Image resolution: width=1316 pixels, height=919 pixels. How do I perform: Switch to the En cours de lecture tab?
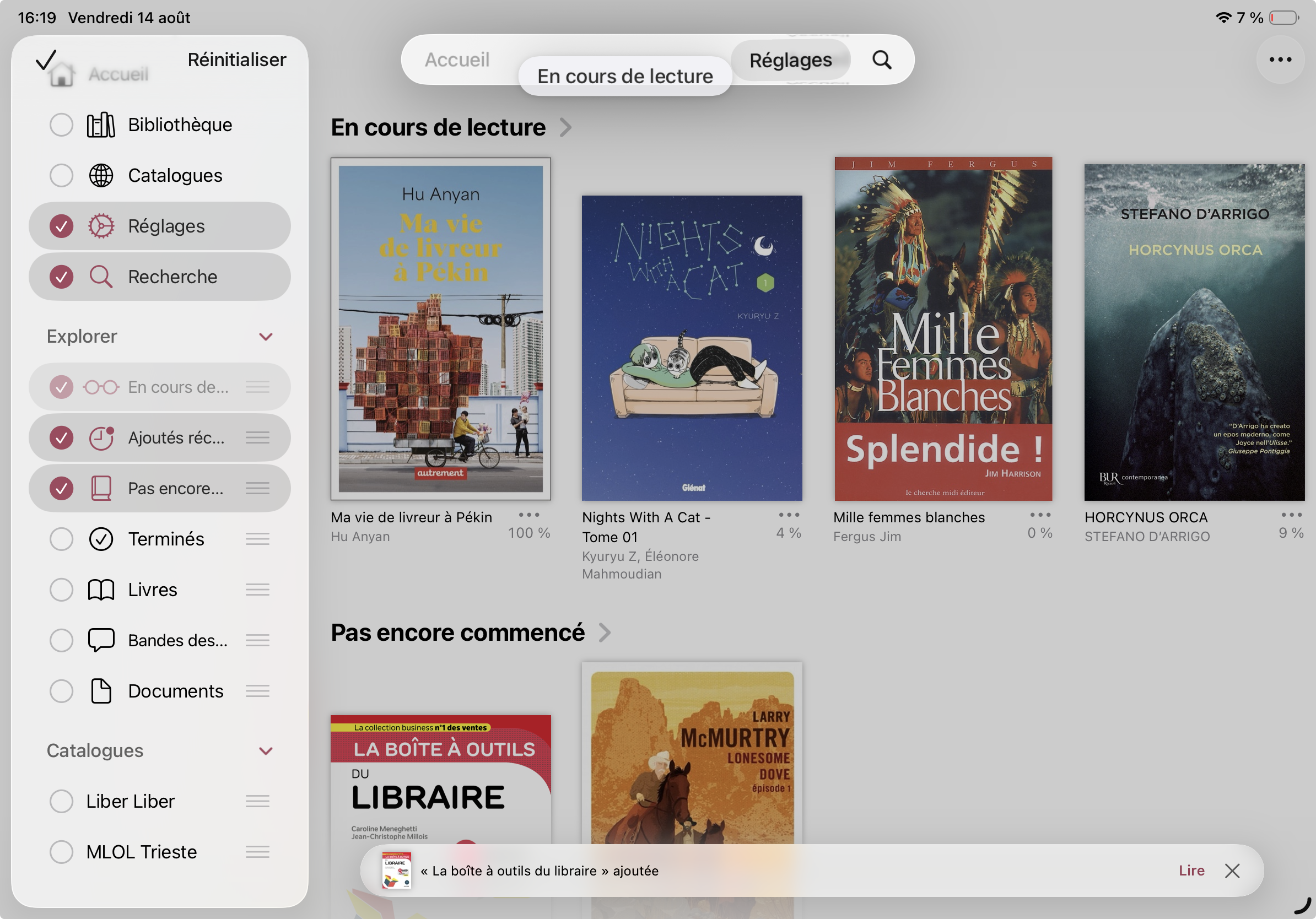click(625, 75)
